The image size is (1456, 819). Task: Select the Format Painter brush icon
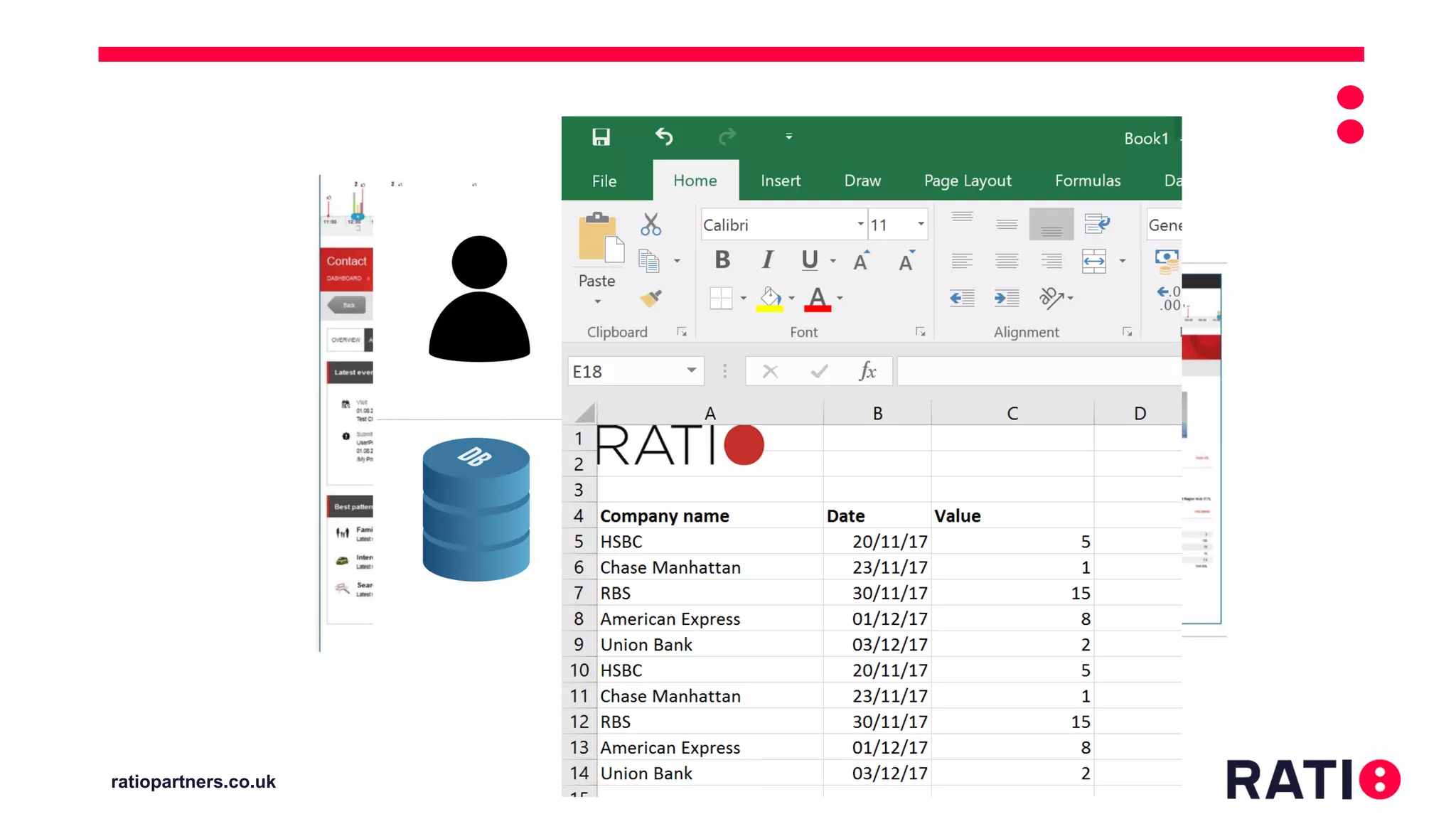(651, 298)
